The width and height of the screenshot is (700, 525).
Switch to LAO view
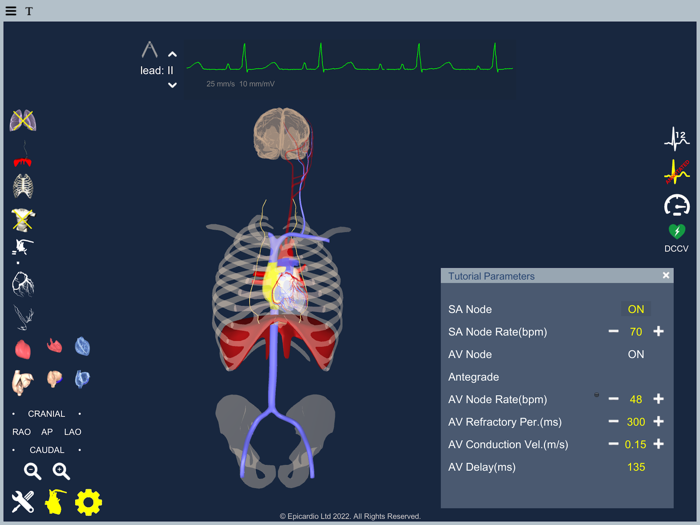coord(73,432)
